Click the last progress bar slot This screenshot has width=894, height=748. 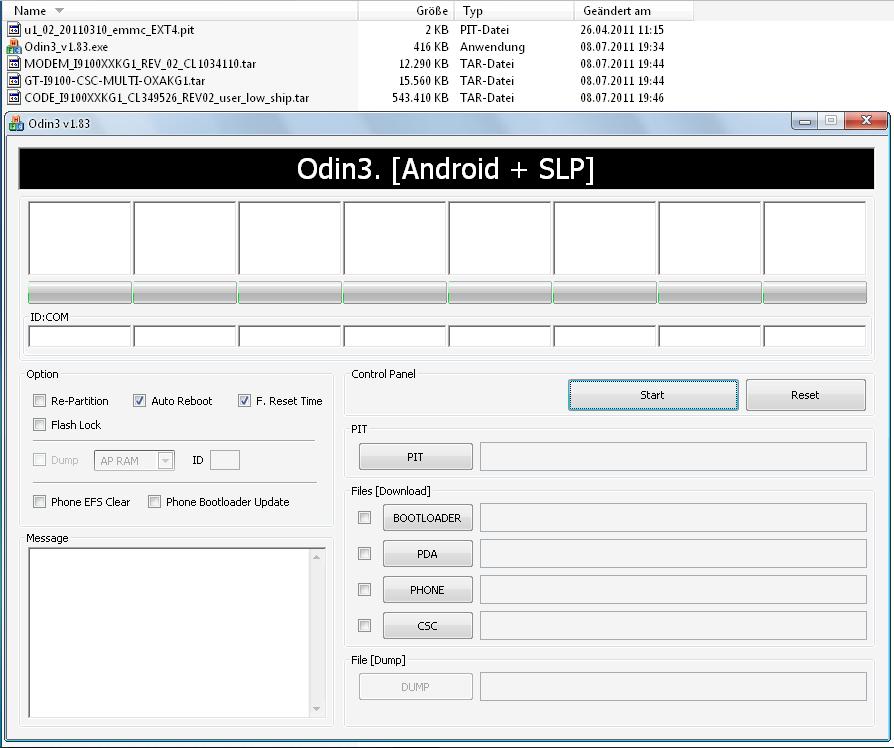[815, 292]
